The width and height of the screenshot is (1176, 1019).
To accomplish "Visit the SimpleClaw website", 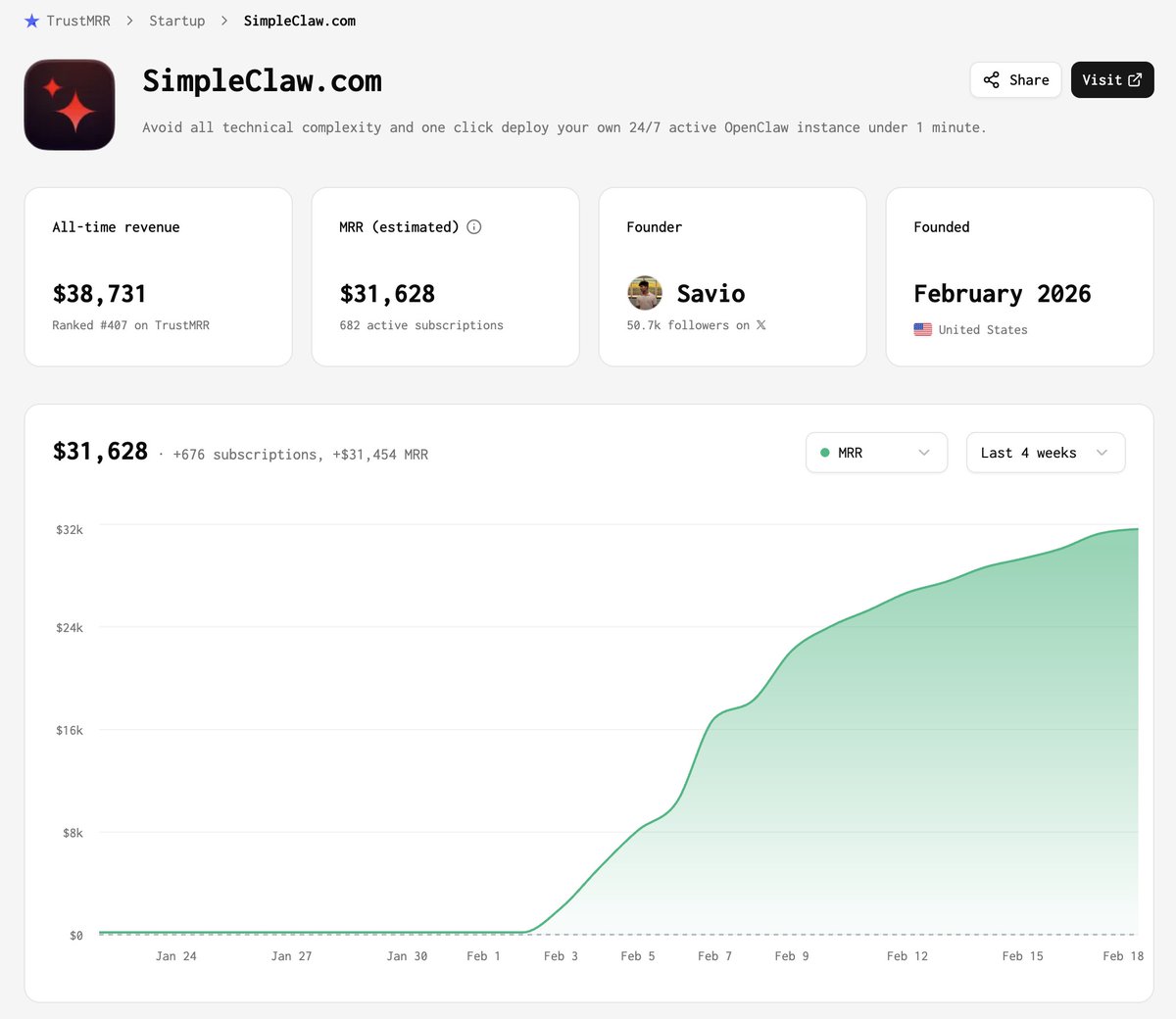I will tap(1112, 80).
